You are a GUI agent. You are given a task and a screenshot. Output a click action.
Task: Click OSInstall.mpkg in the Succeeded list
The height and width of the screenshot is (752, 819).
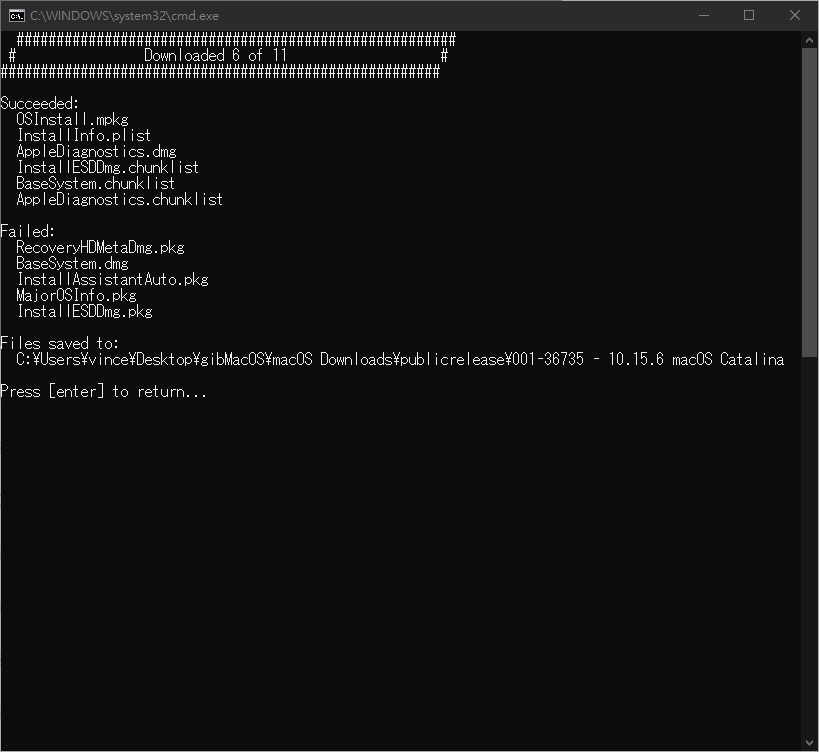(72, 119)
